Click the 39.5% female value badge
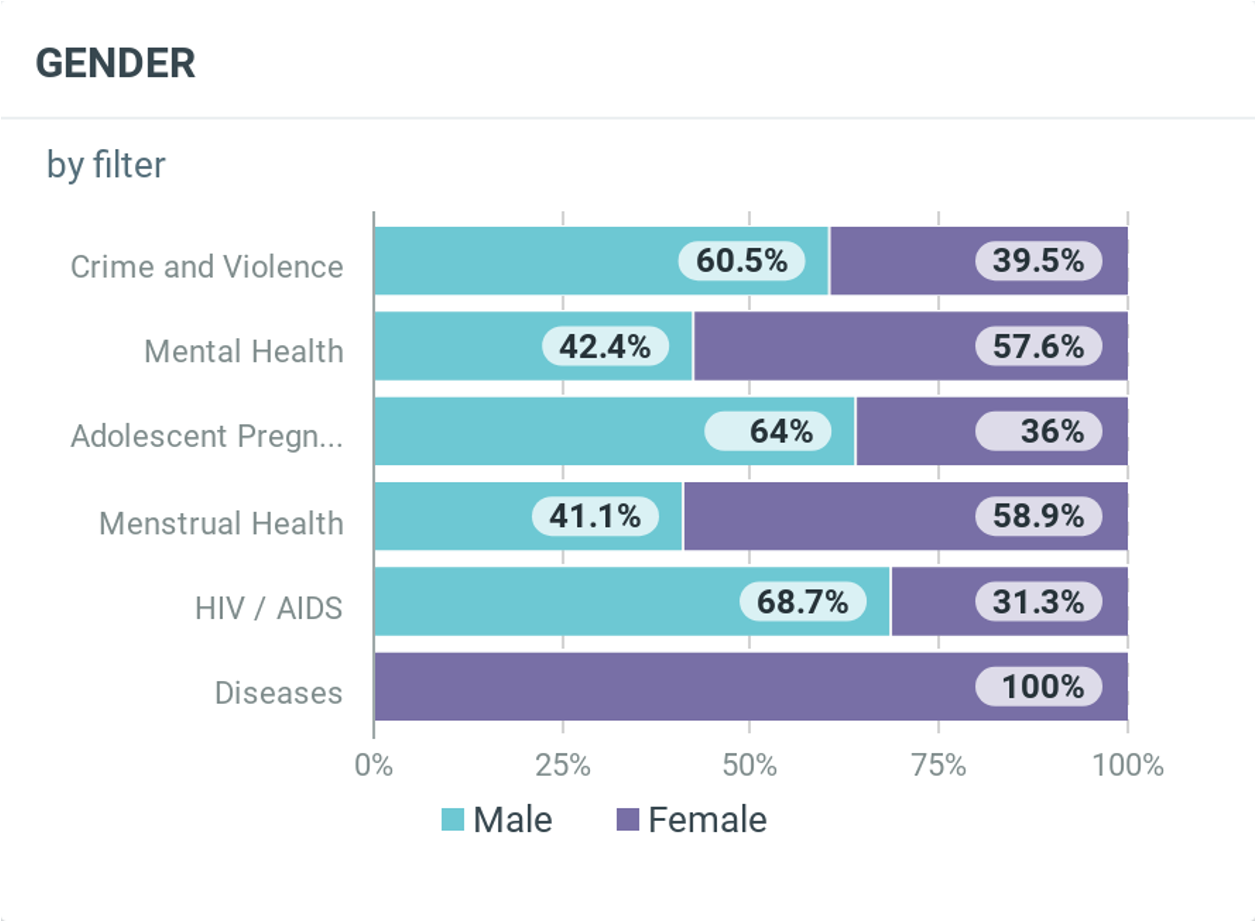 (1038, 261)
